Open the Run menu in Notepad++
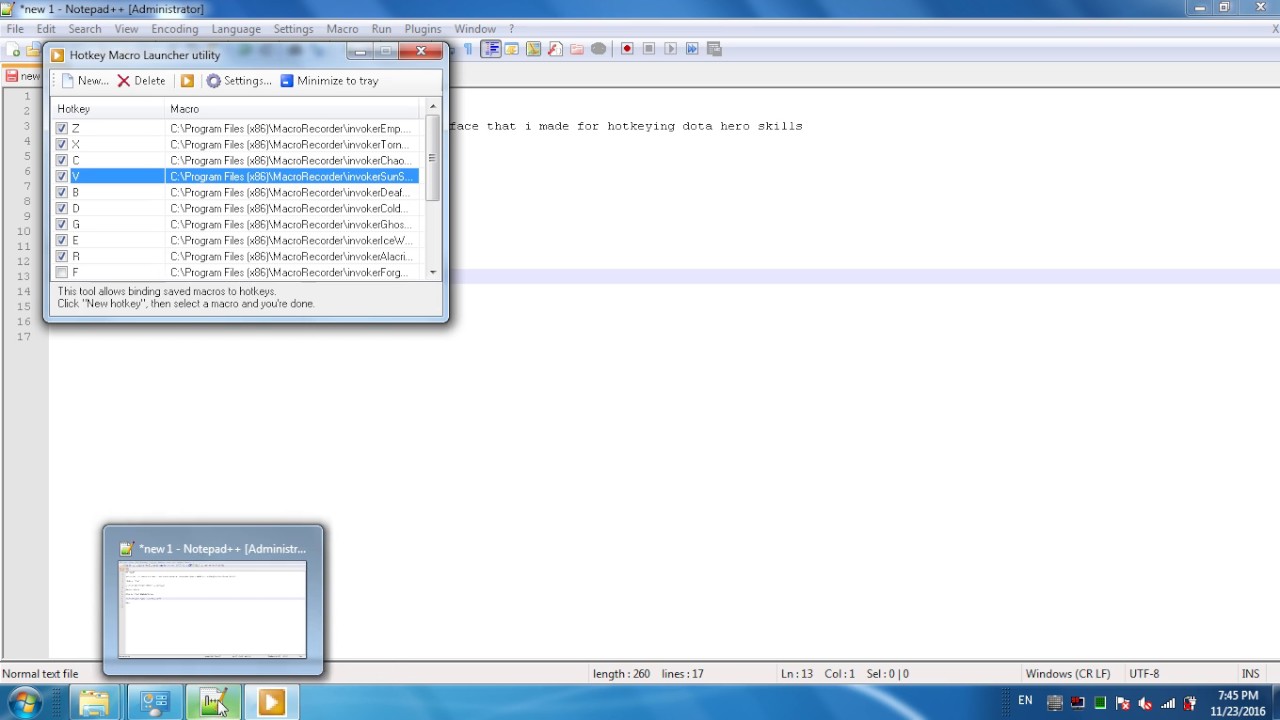 381,29
